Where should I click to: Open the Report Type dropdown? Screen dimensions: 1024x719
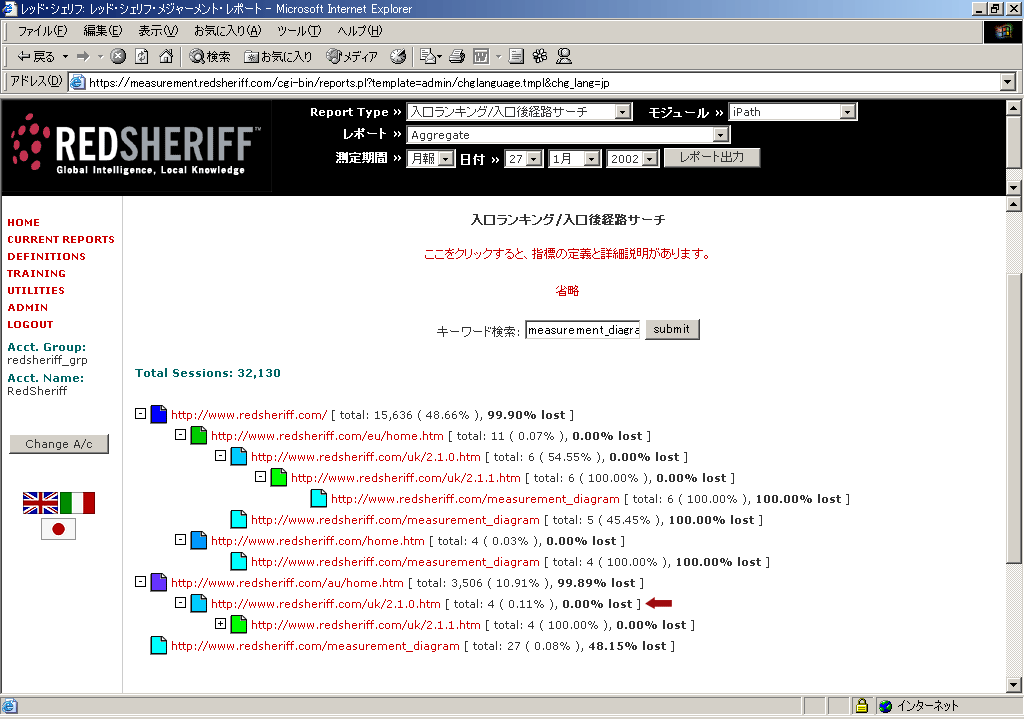tap(624, 112)
